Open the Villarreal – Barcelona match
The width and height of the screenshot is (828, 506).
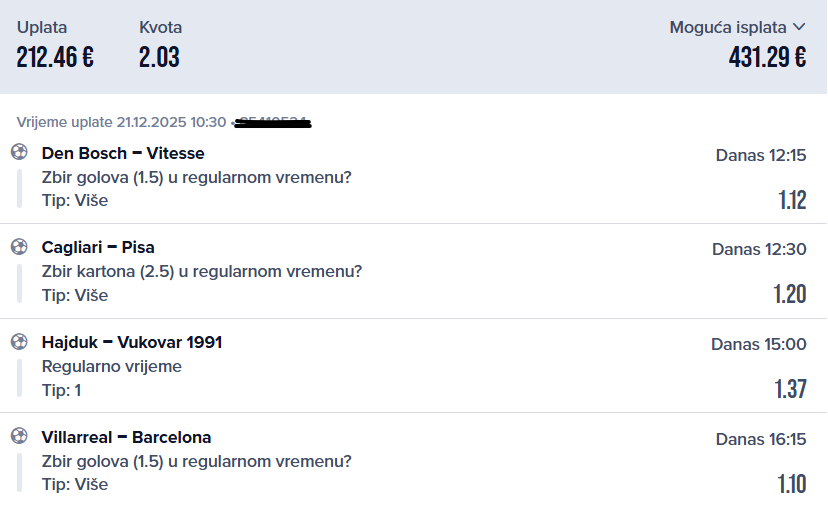pyautogui.click(x=126, y=437)
